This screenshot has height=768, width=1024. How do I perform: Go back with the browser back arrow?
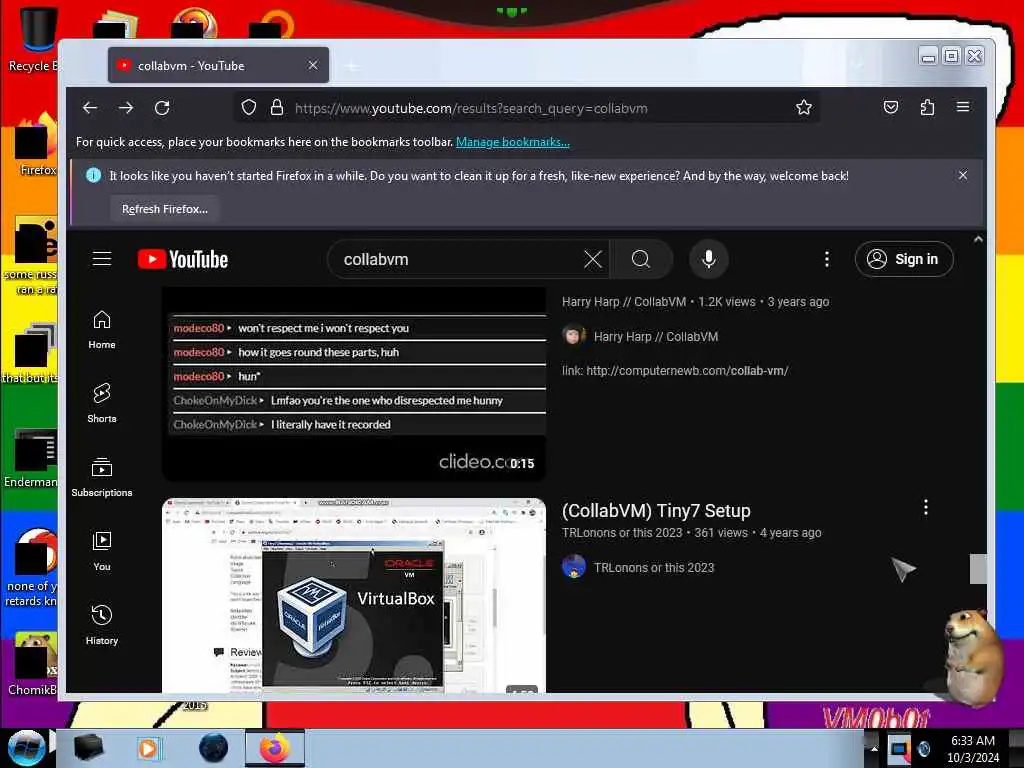click(90, 108)
